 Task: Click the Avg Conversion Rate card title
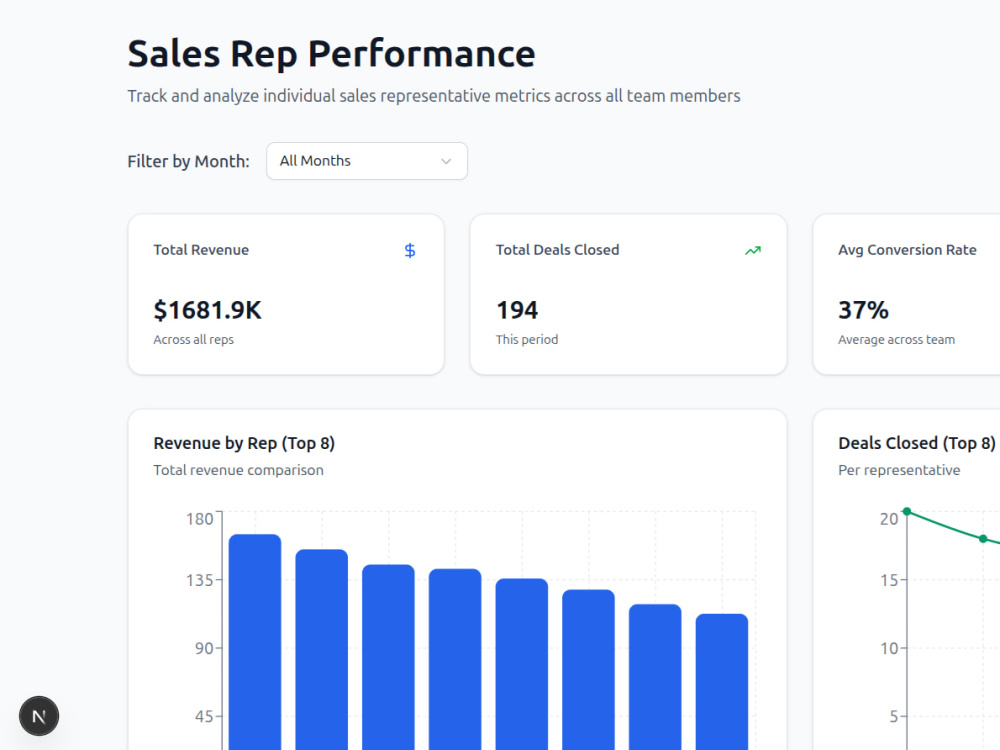(x=907, y=250)
